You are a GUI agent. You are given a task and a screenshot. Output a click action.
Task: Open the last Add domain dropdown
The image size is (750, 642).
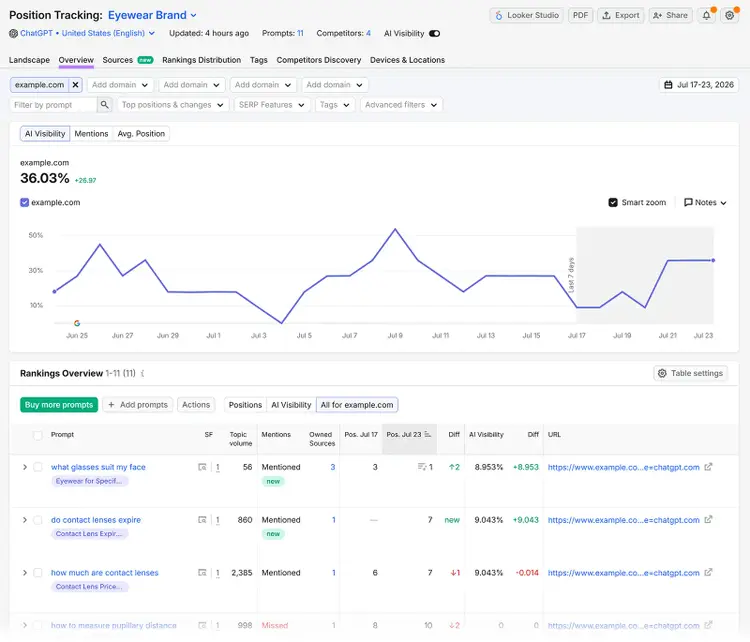tap(335, 85)
